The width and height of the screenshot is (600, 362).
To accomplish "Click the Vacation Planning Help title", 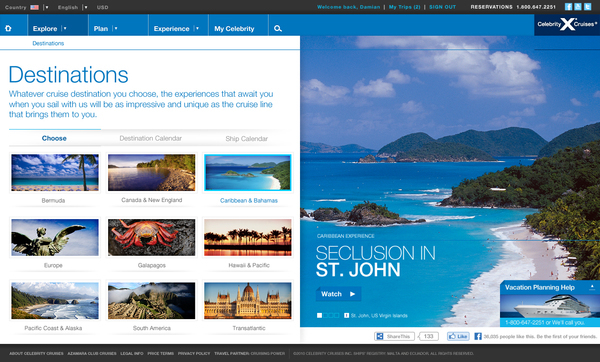I will tap(540, 287).
